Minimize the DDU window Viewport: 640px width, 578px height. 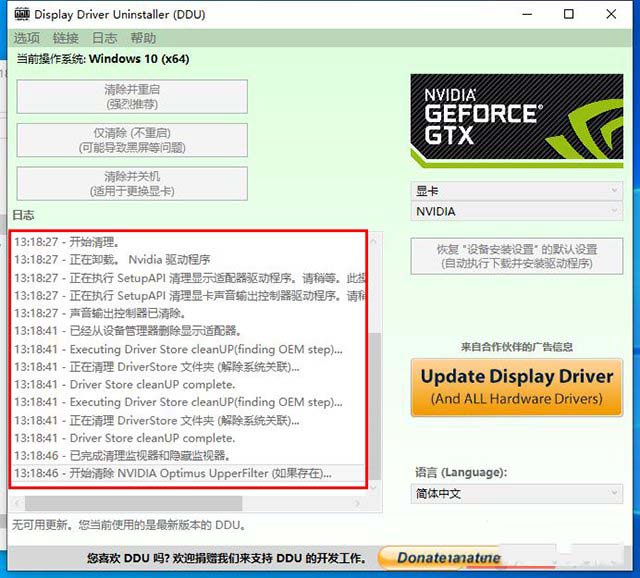(527, 14)
